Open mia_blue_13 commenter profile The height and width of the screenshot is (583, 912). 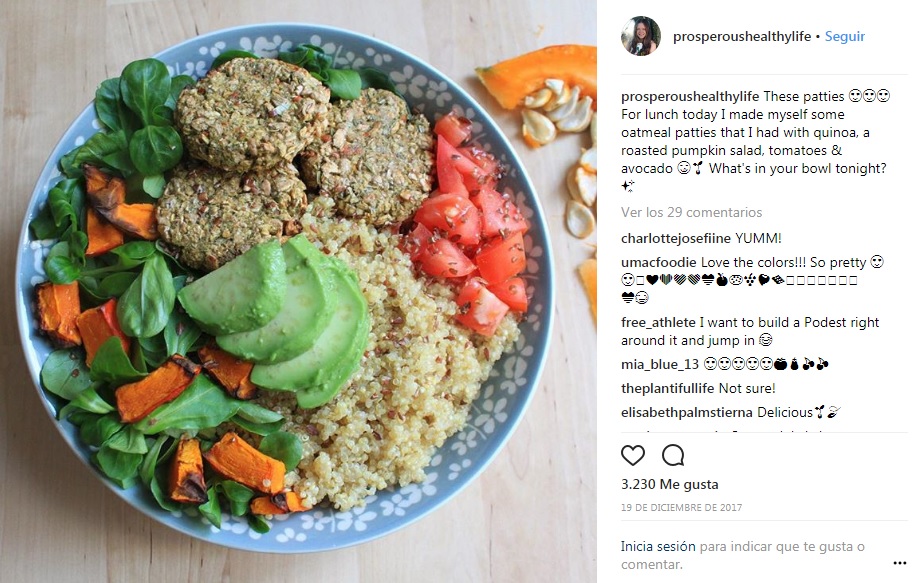coord(660,364)
